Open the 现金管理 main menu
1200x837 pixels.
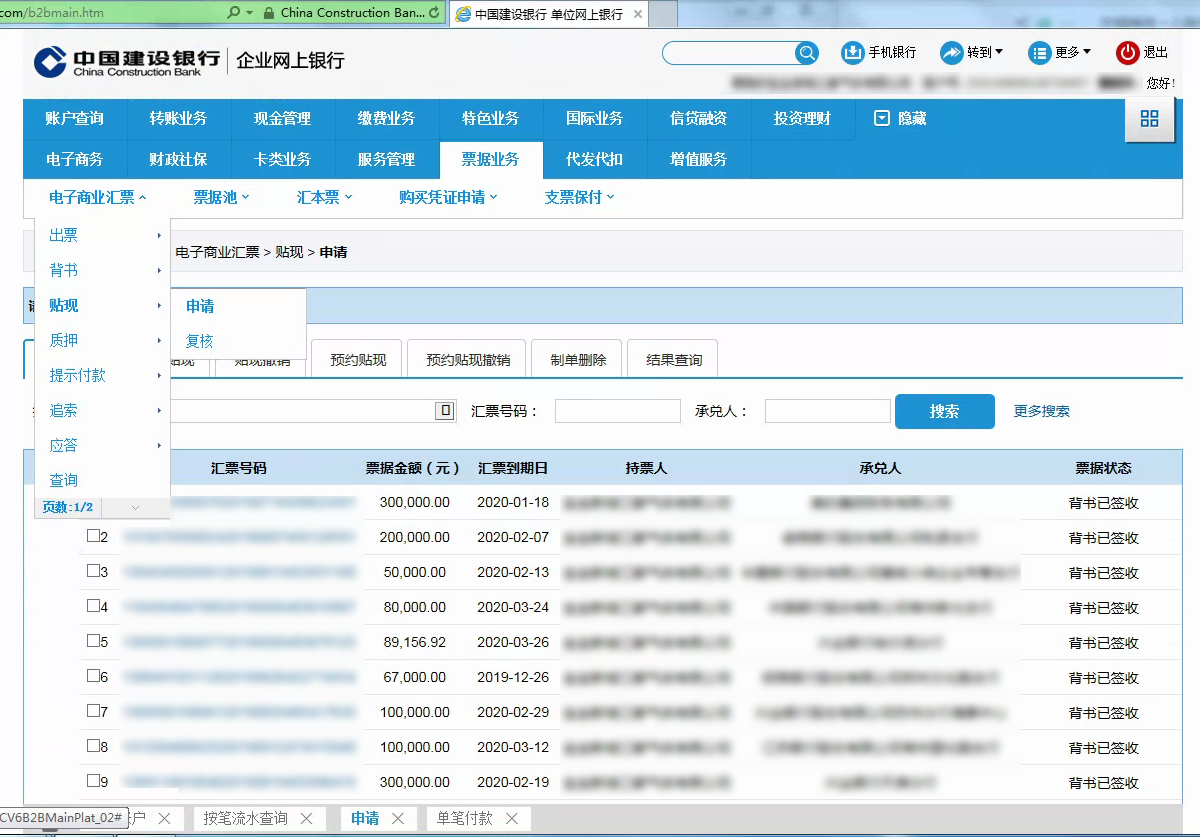coord(283,119)
